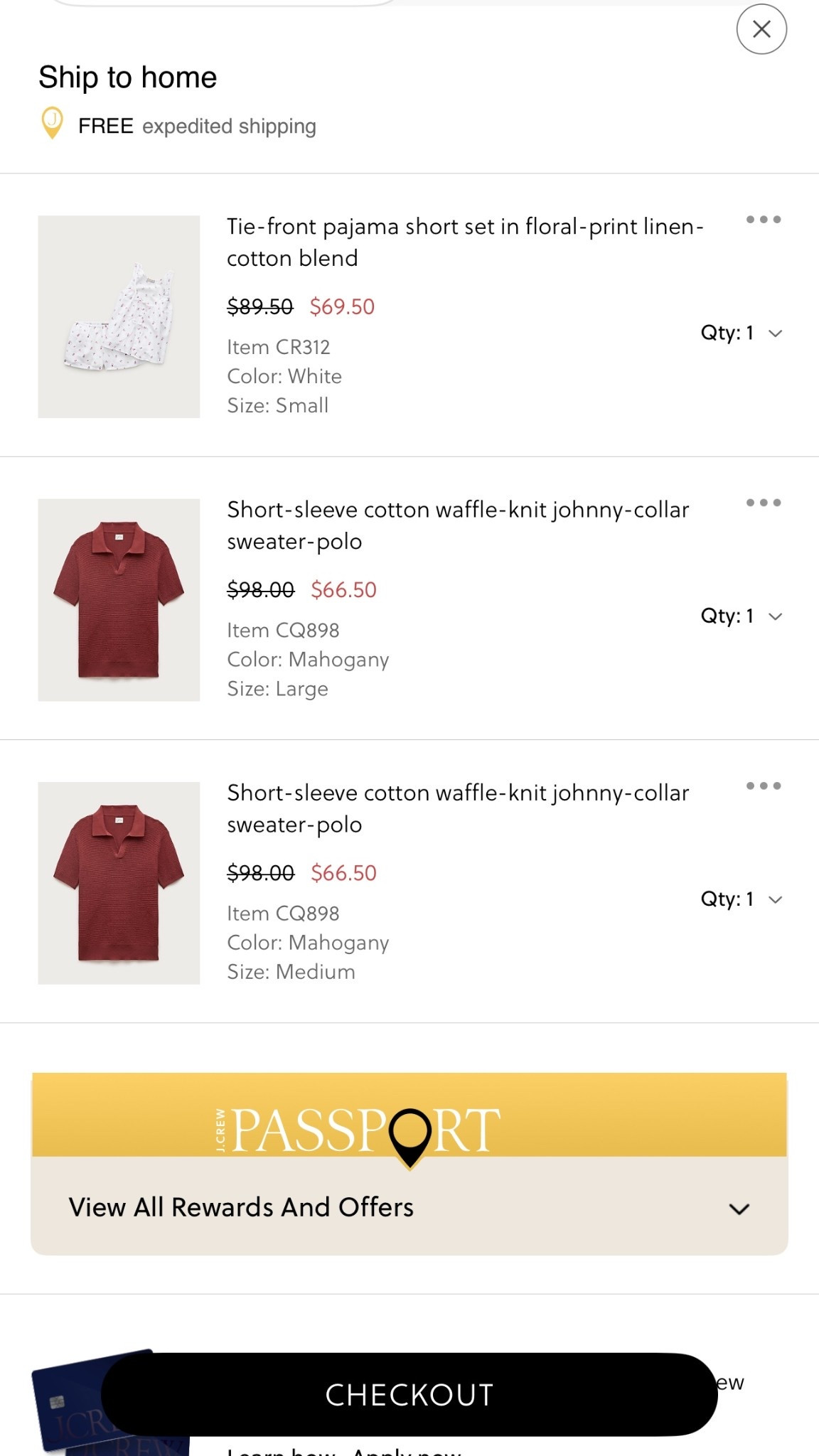
Task: Tap the FREE expedited shipping text
Action: tap(197, 126)
